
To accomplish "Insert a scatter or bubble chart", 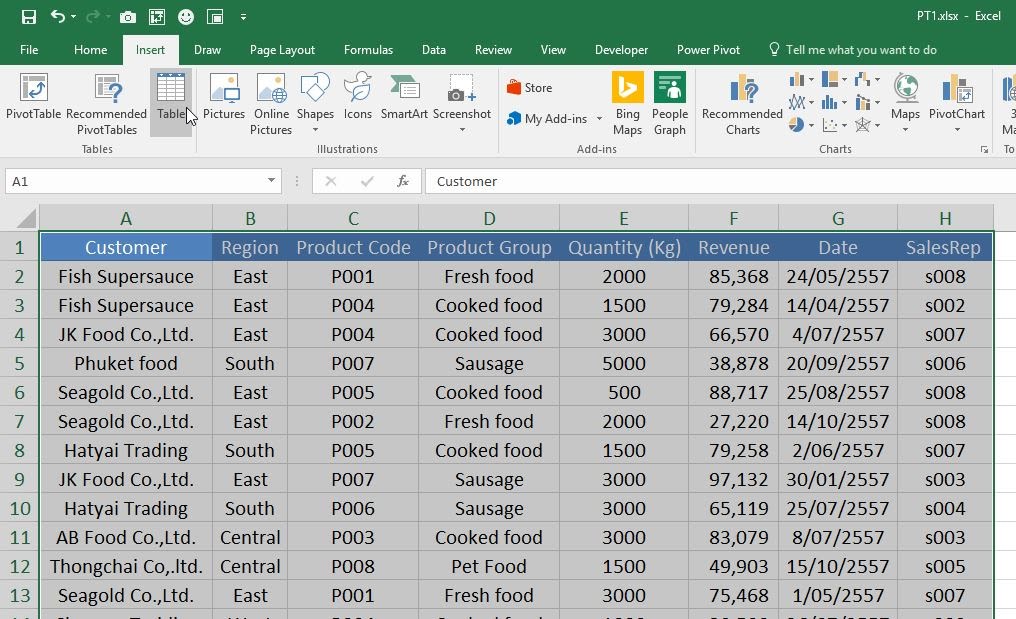I will pos(834,124).
